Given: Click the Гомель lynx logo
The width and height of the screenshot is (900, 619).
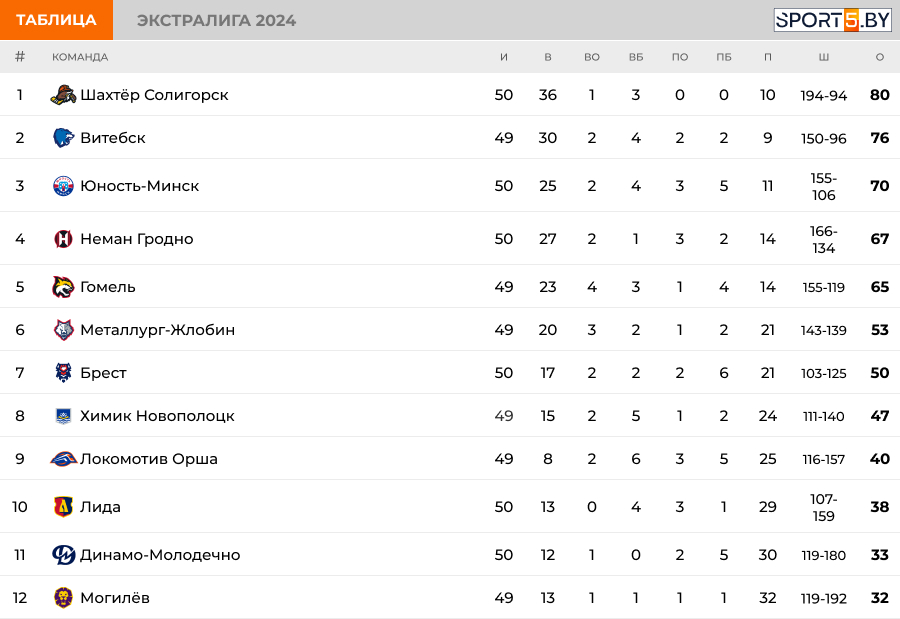Looking at the screenshot, I should coord(63,287).
